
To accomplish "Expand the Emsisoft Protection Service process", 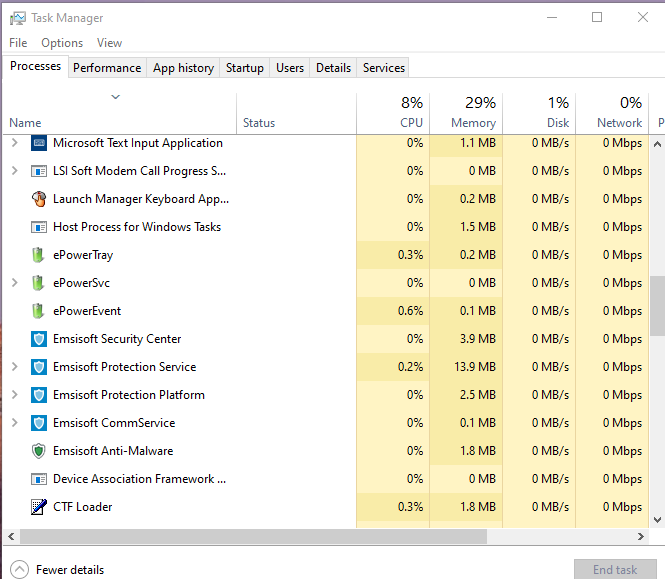I will pos(14,367).
